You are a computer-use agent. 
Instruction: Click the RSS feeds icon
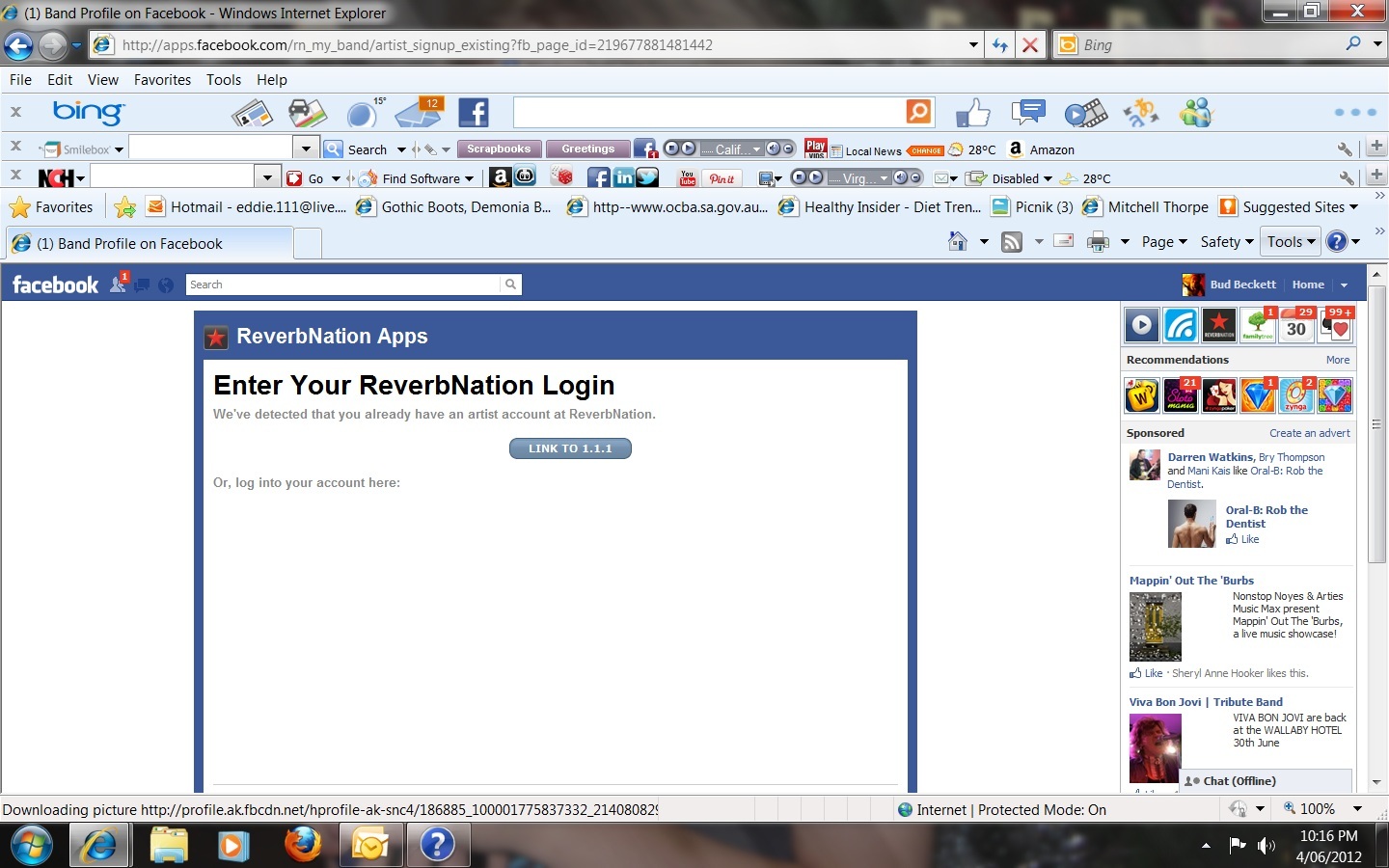(x=1011, y=242)
